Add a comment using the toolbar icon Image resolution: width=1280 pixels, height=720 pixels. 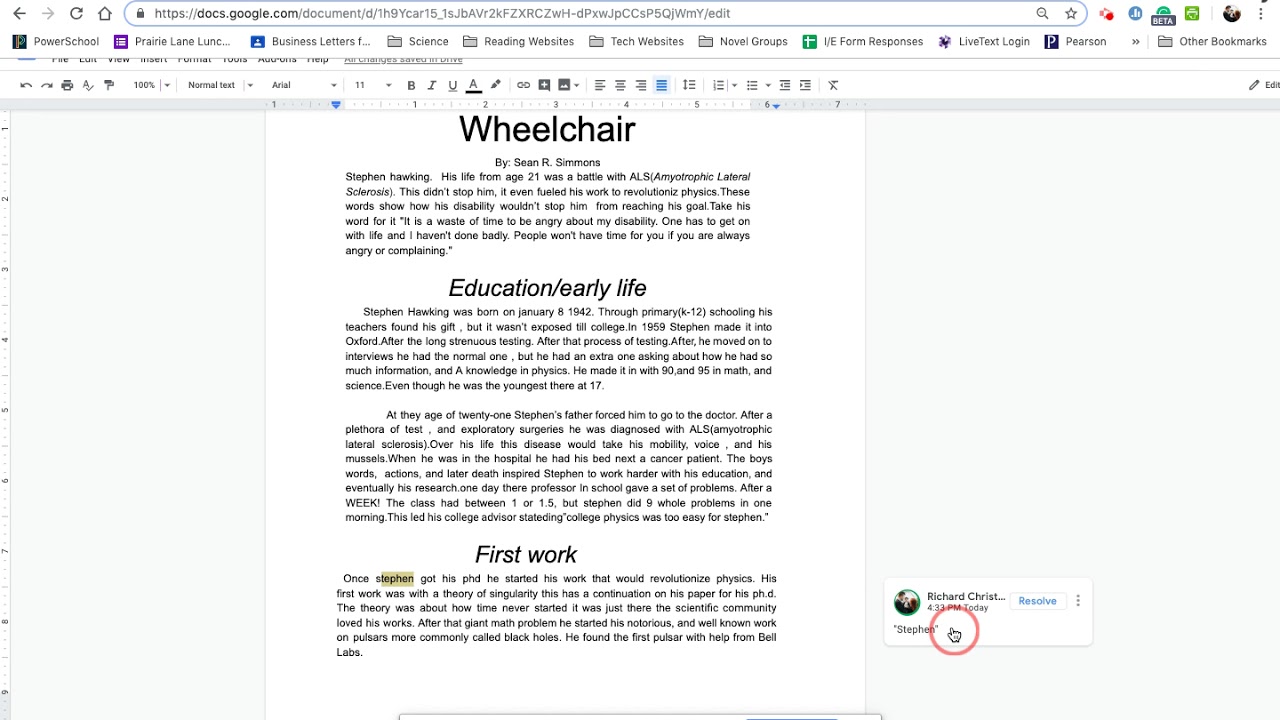[544, 85]
